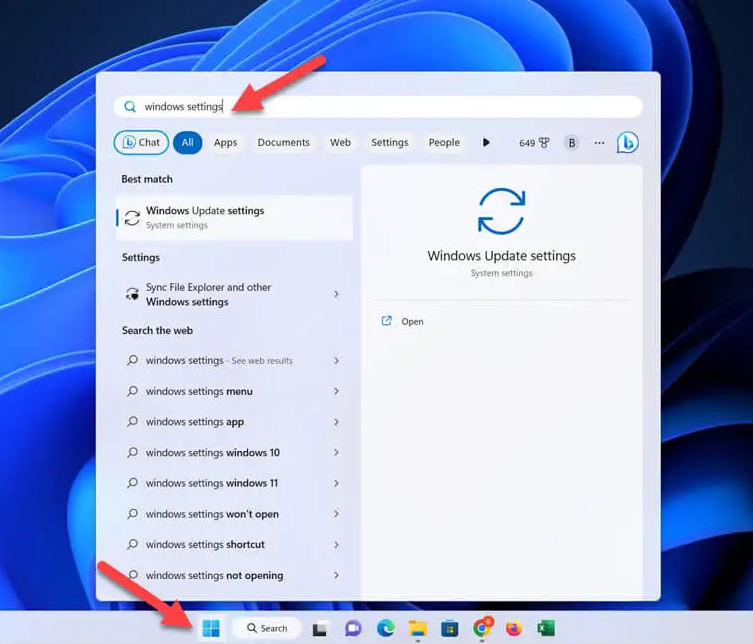
Task: Open Microsoft Edge from the taskbar
Action: (386, 628)
